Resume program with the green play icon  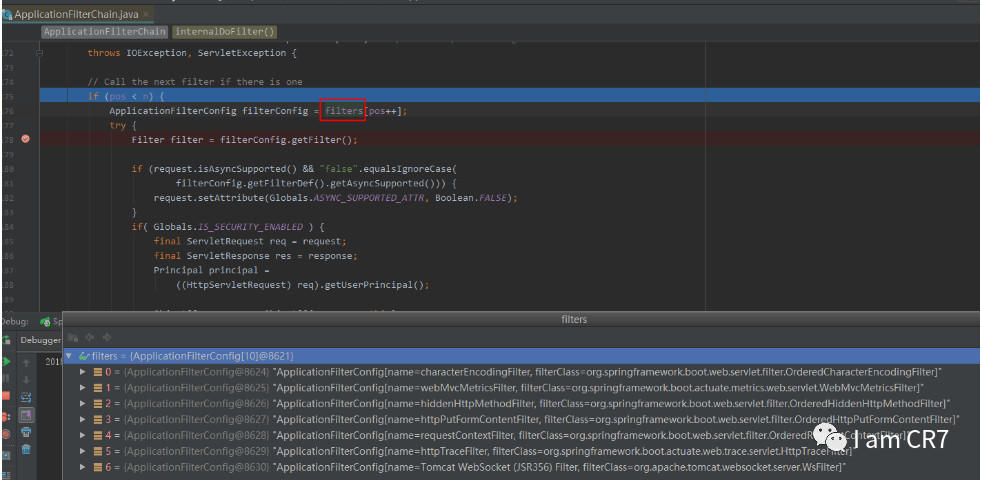click(7, 361)
